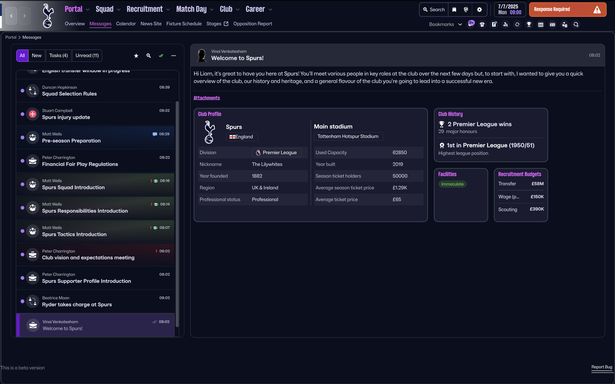Open the trophy bookmark icon
The image size is (615, 384).
529,24
